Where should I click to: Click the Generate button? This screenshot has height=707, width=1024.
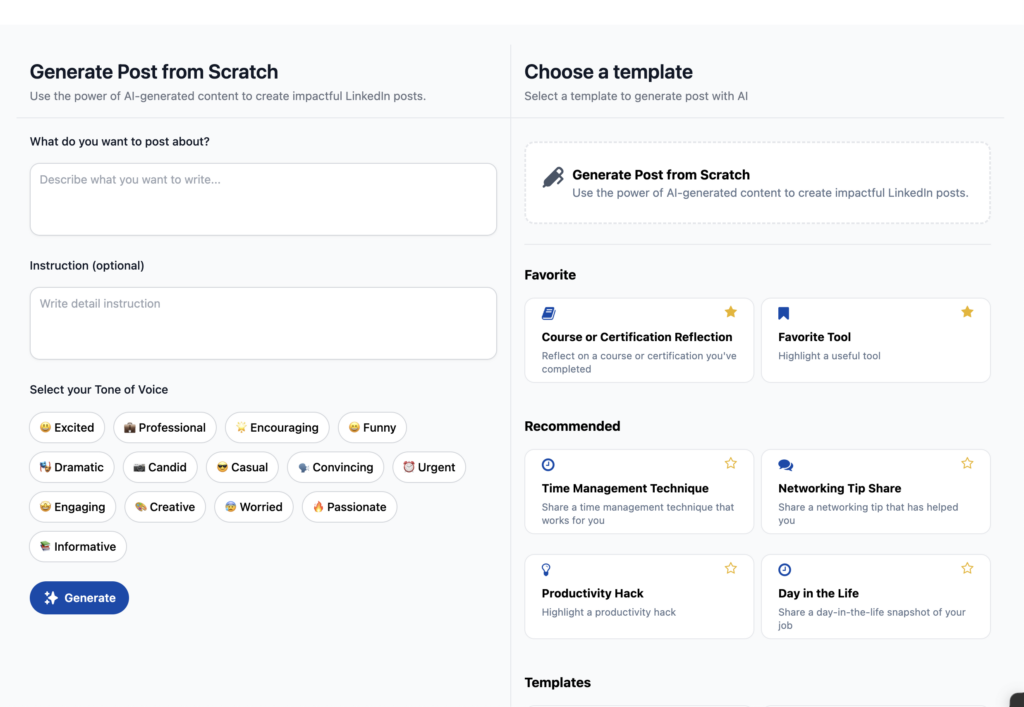tap(79, 597)
